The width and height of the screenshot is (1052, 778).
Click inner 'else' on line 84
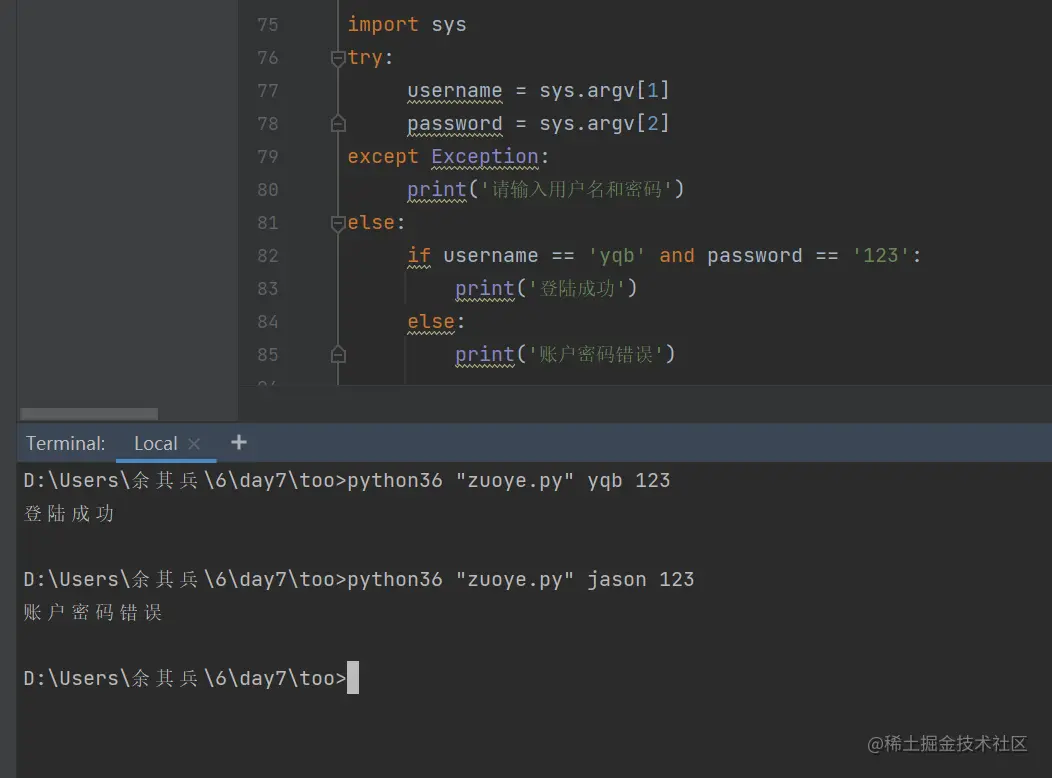pos(431,322)
